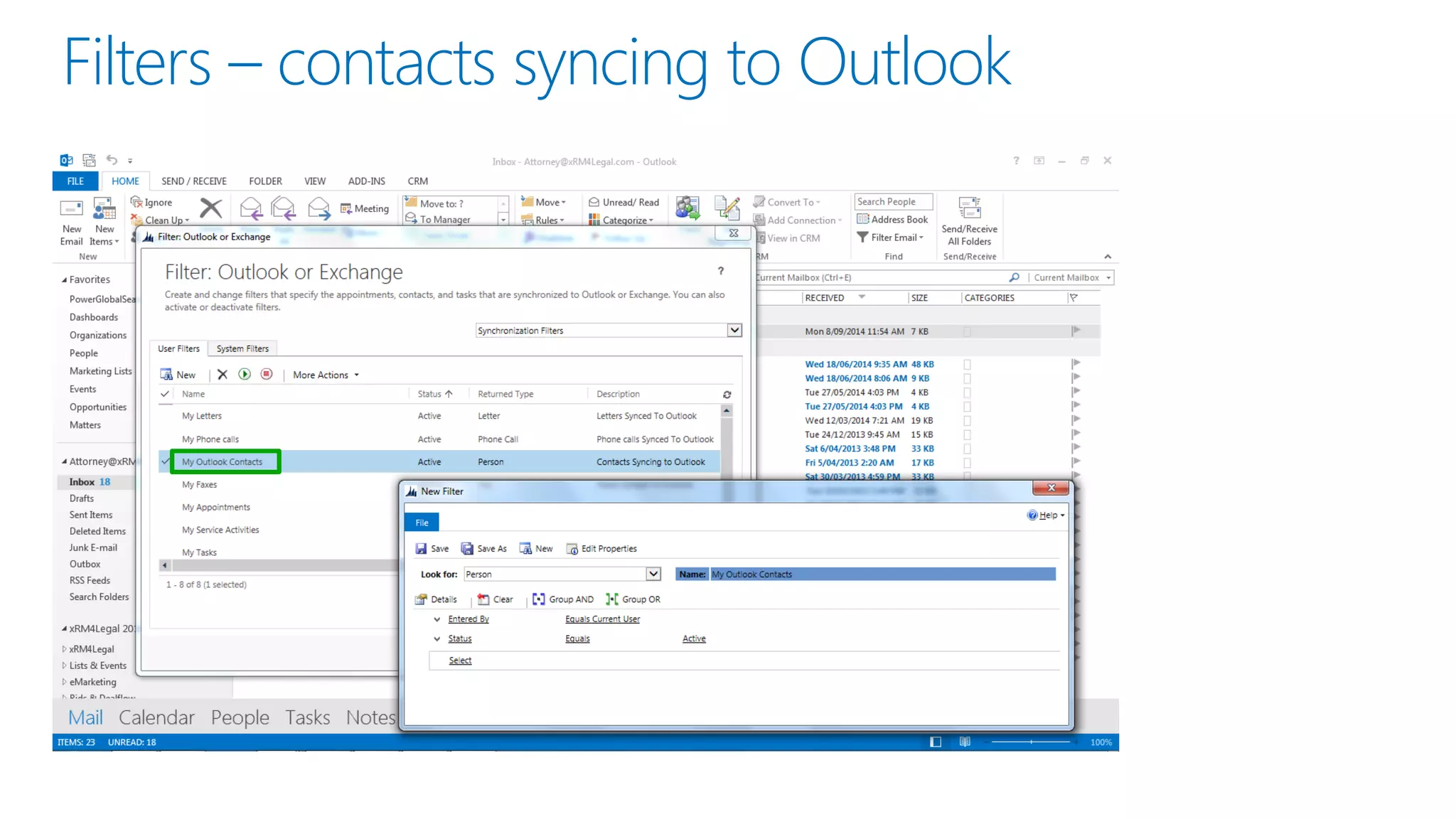Toggle category box for Wed 18/06/2014 9:35 AM
1456x819 pixels.
[967, 364]
